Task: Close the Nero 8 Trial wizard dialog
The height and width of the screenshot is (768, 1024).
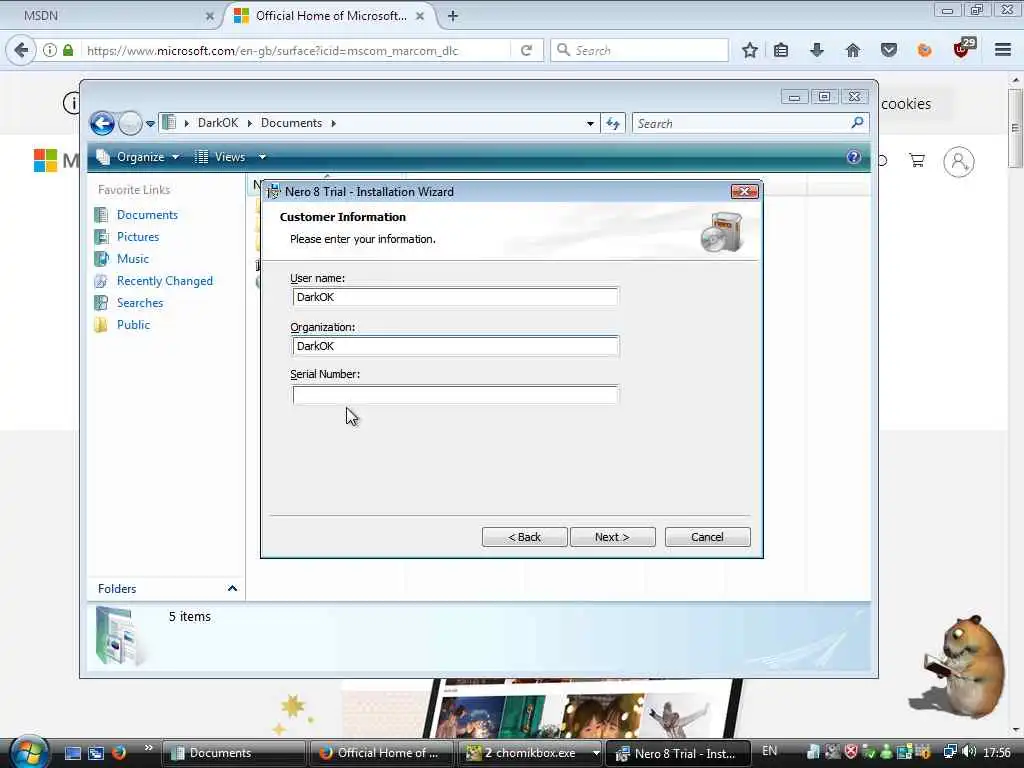Action: pos(744,191)
